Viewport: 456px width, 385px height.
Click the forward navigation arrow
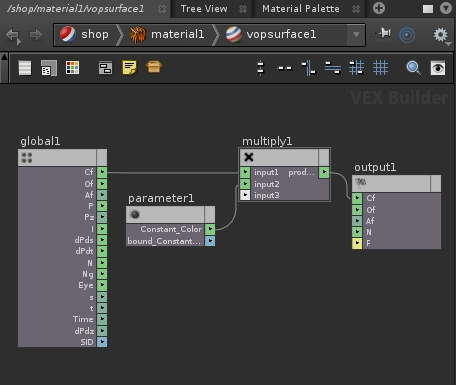[x=36, y=35]
